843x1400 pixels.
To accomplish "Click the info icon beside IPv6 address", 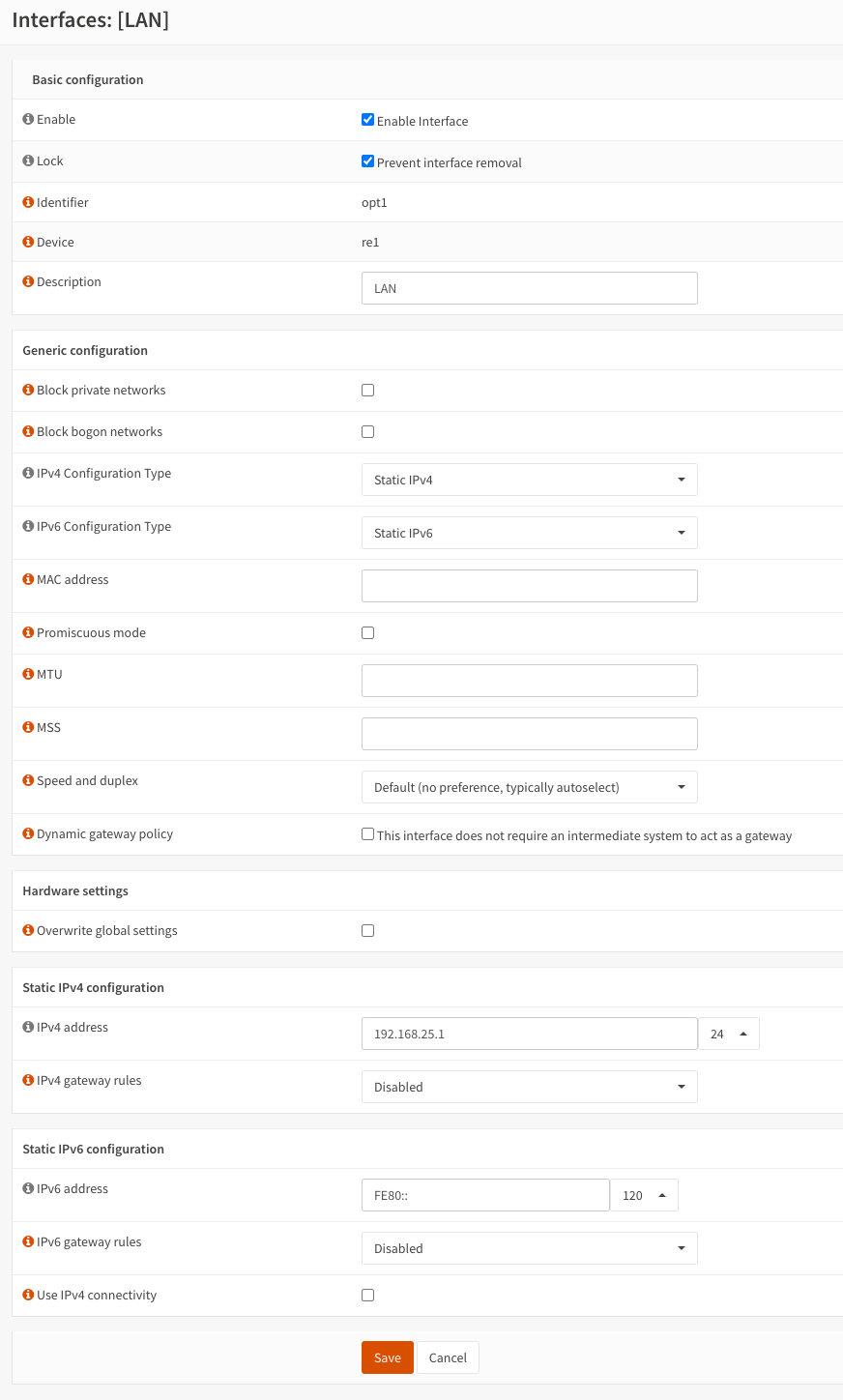I will click(x=28, y=1188).
